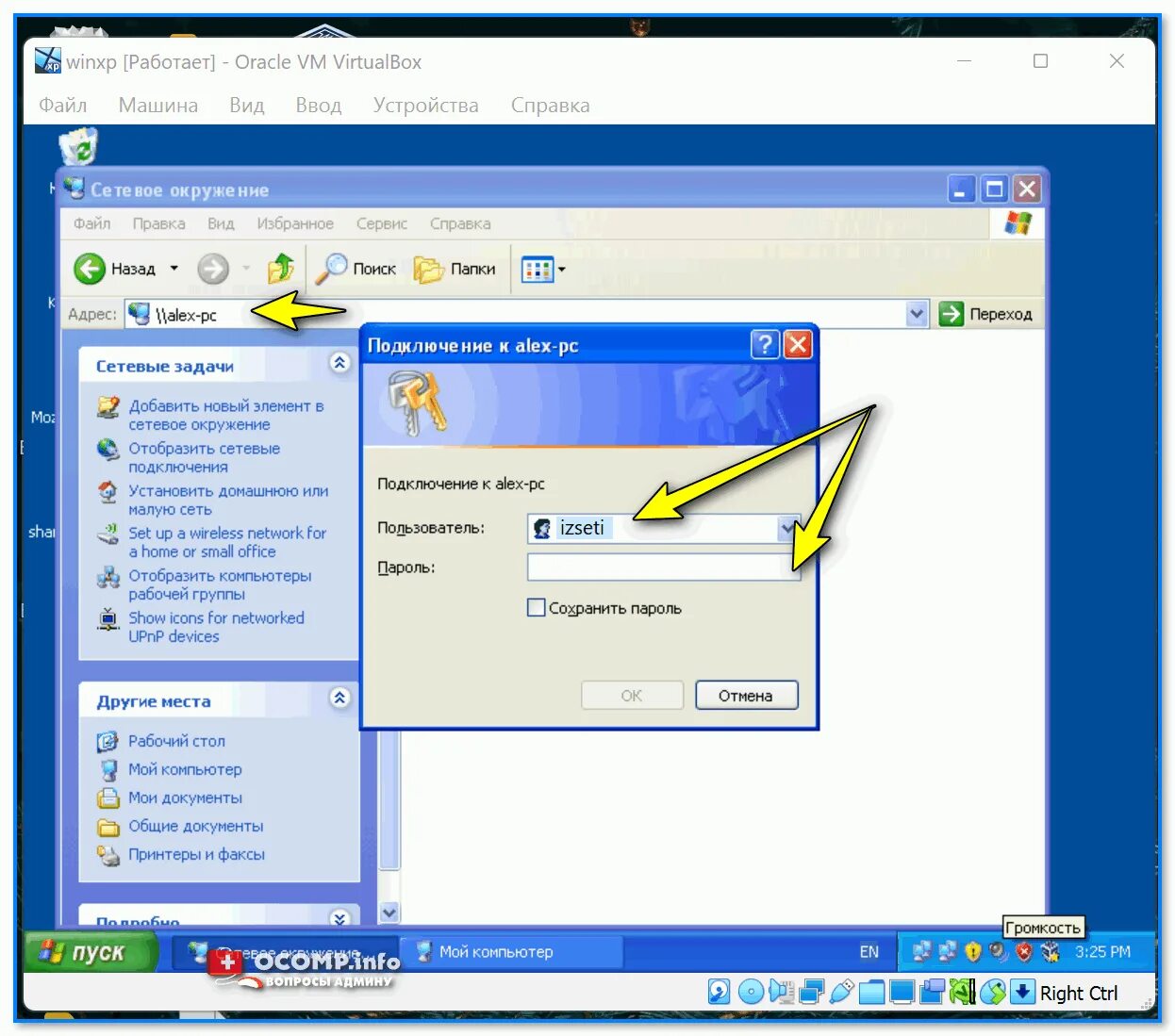
Task: Click the VirtualBox audio status icon
Action: pyautogui.click(x=781, y=992)
